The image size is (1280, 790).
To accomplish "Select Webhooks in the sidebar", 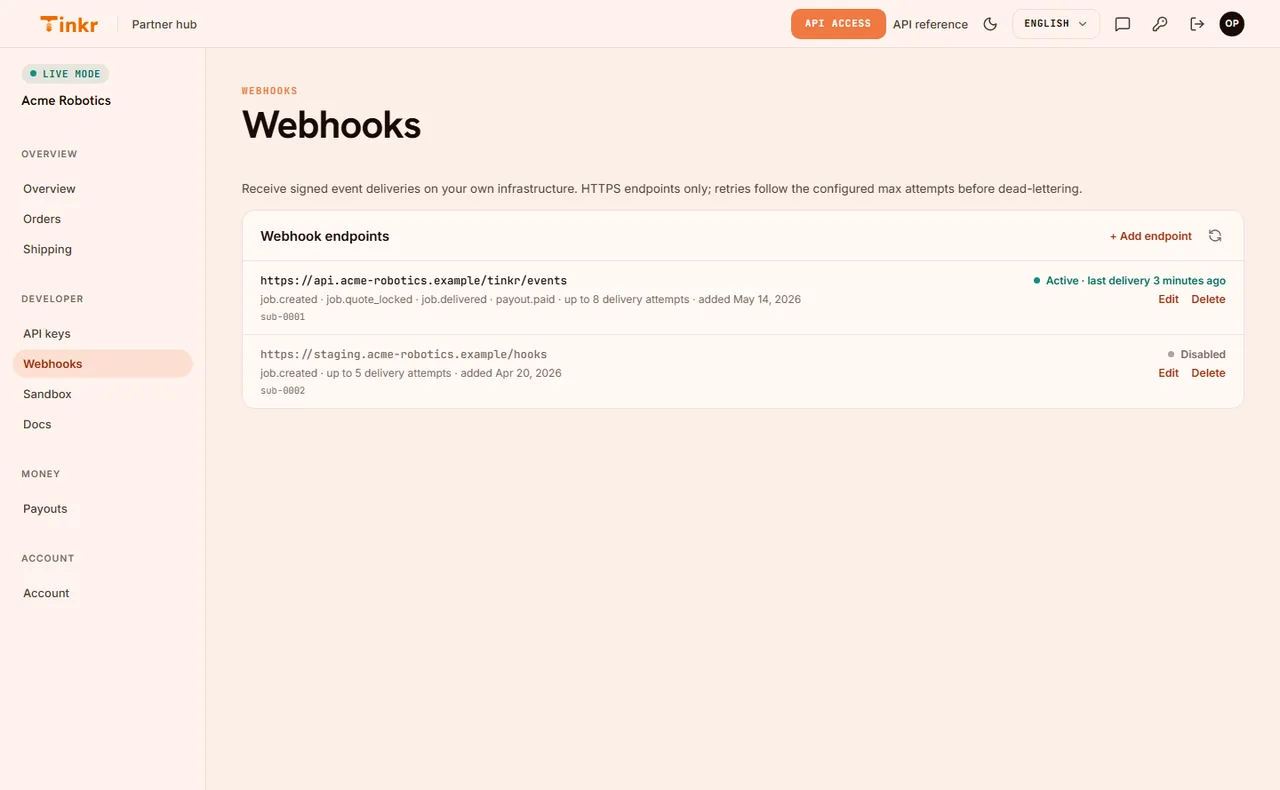I will click(102, 364).
